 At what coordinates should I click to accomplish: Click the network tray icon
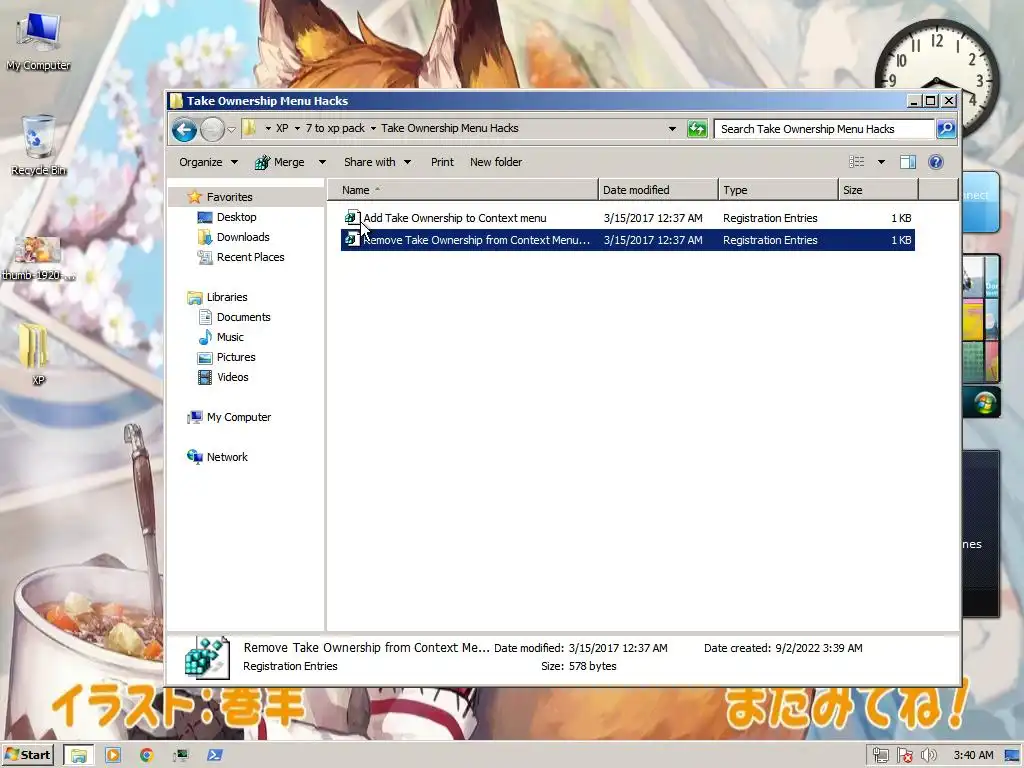point(880,756)
